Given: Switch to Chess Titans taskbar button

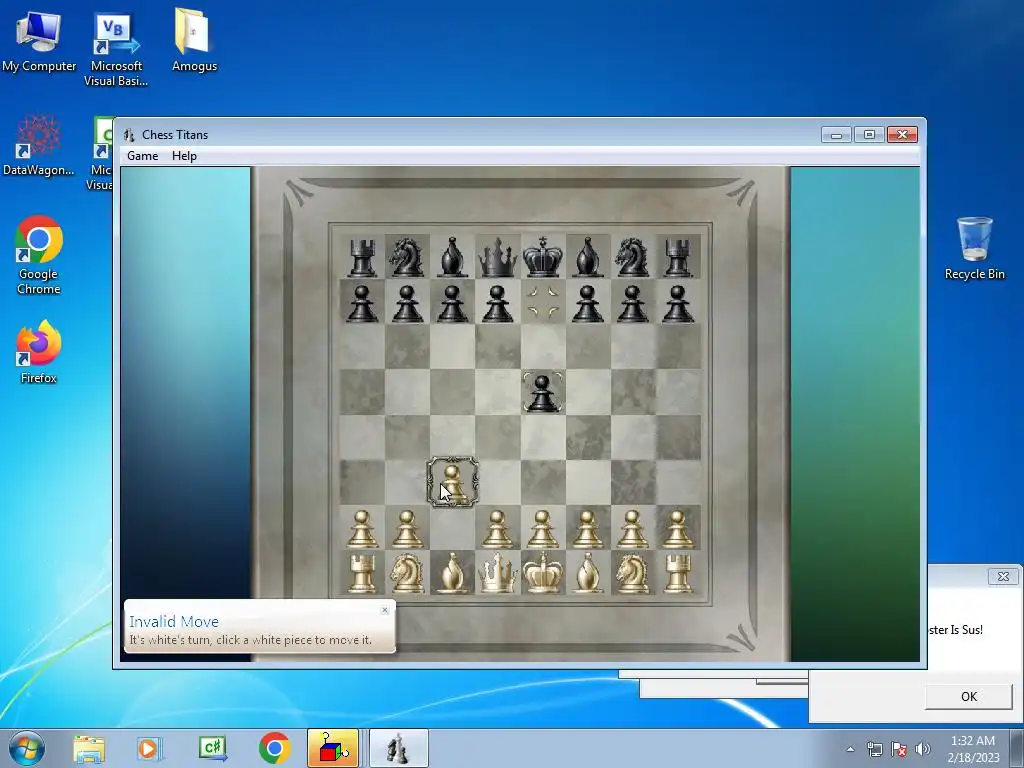Looking at the screenshot, I should (x=398, y=748).
